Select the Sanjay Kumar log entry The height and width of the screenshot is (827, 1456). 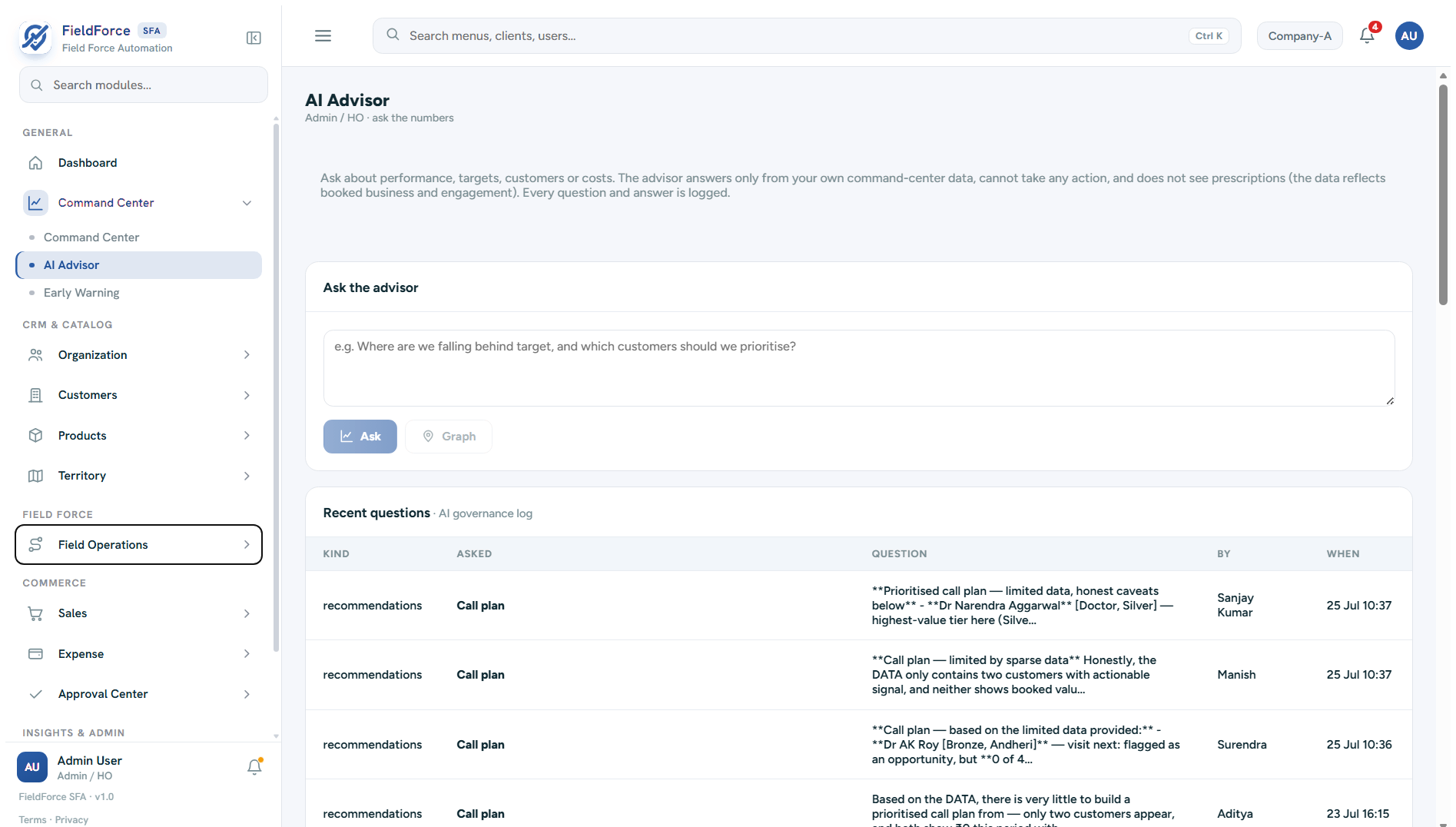tap(859, 606)
